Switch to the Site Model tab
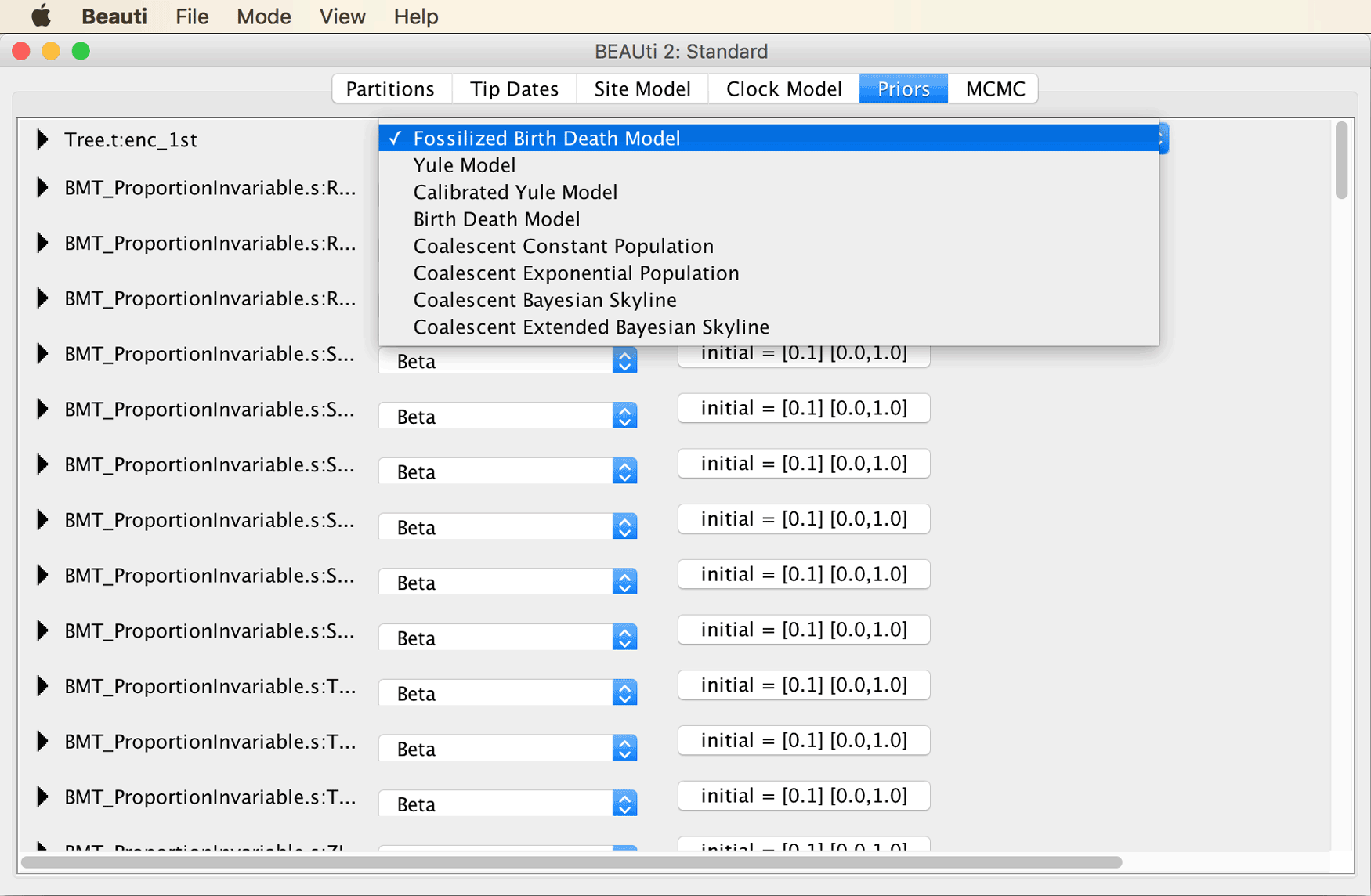The image size is (1371, 896). coord(642,89)
